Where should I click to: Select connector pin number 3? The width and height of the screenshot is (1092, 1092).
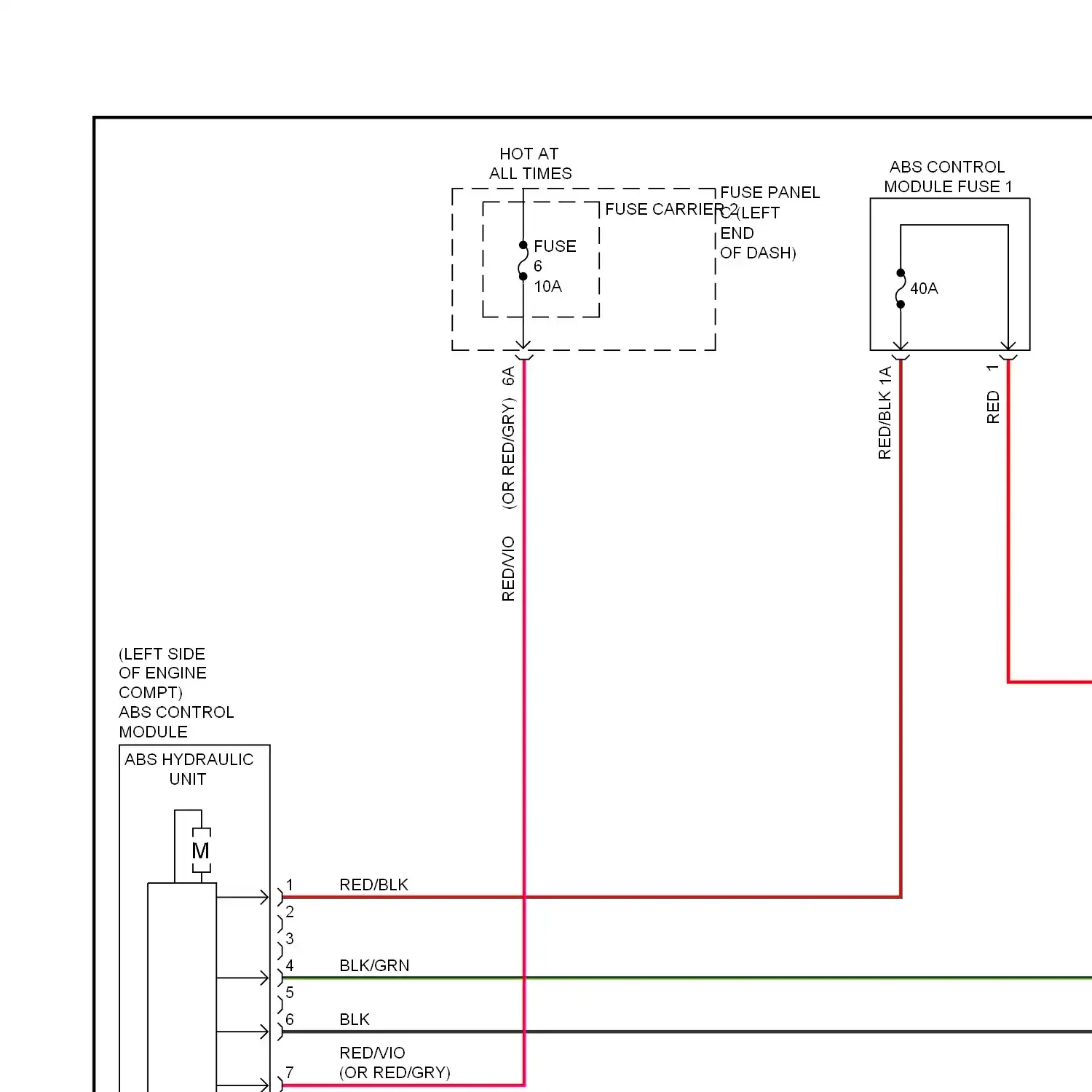290,938
